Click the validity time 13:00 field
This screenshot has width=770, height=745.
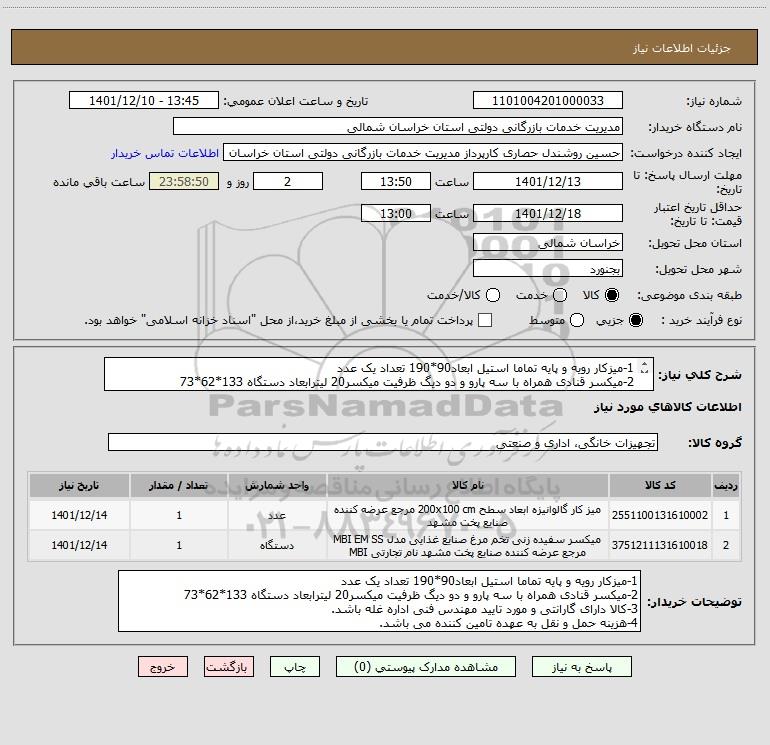[396, 213]
